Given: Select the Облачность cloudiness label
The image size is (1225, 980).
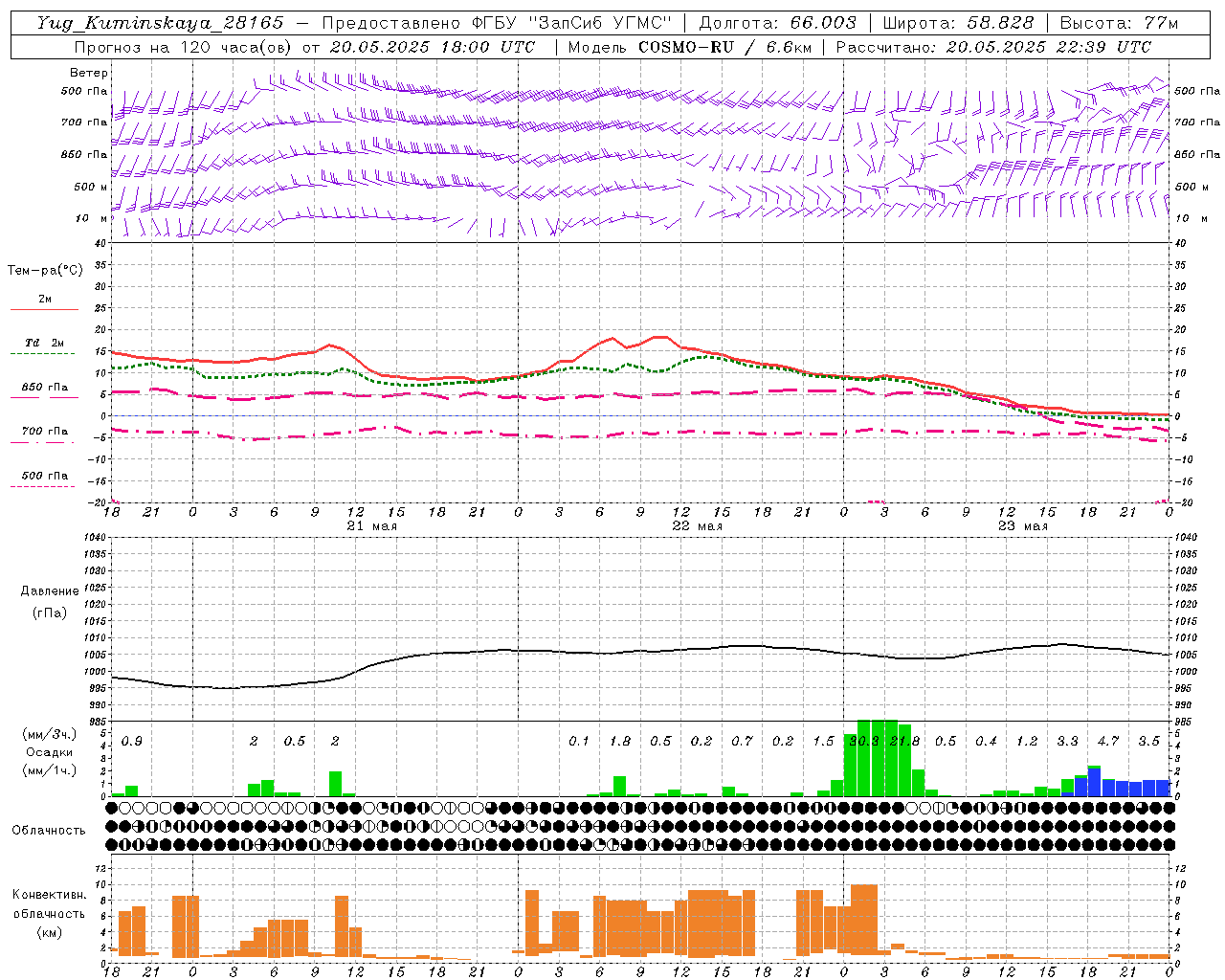Looking at the screenshot, I should (49, 831).
